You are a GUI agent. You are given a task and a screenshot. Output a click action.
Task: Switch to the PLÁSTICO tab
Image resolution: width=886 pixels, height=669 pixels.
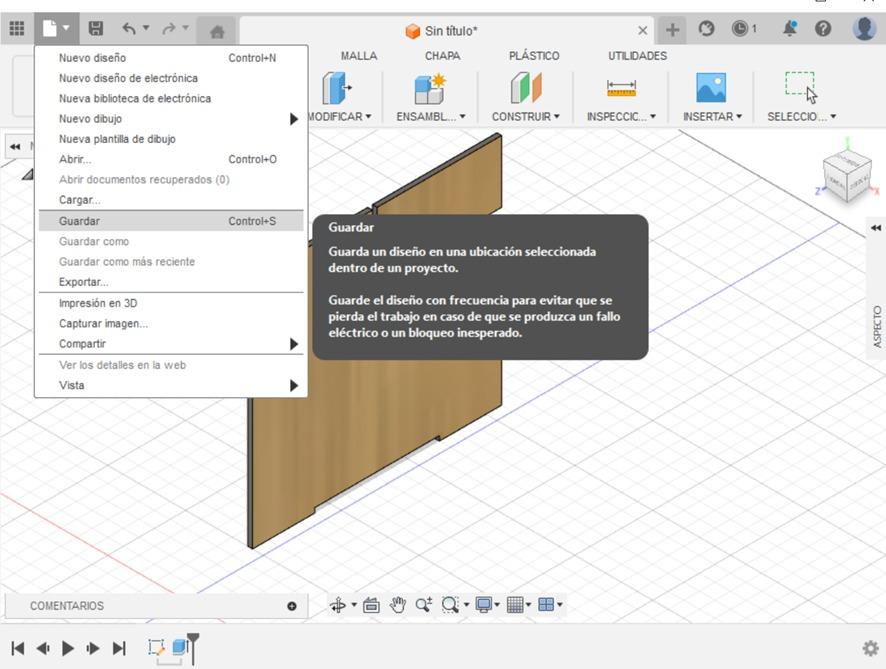534,56
